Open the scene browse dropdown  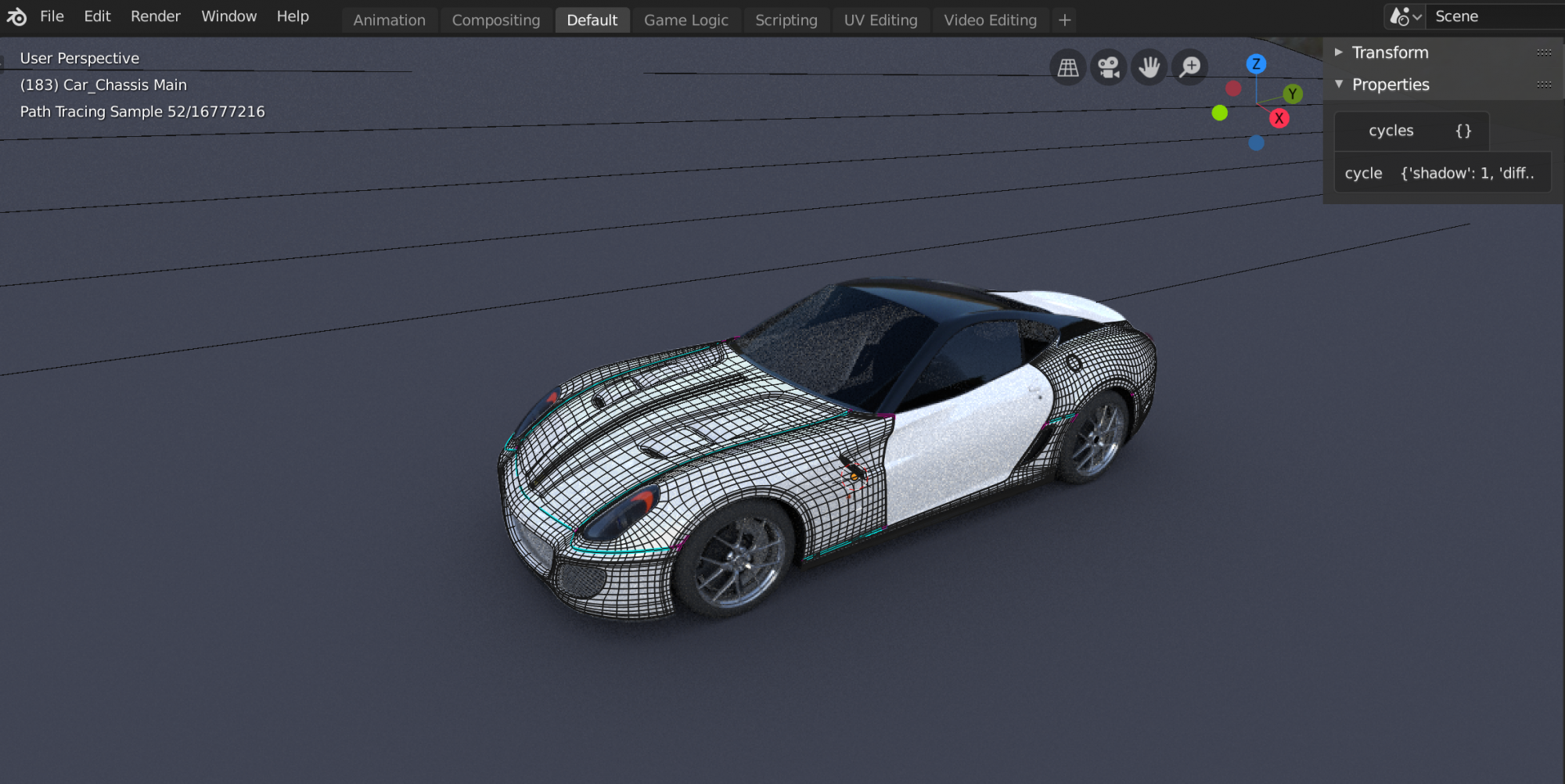(1405, 16)
